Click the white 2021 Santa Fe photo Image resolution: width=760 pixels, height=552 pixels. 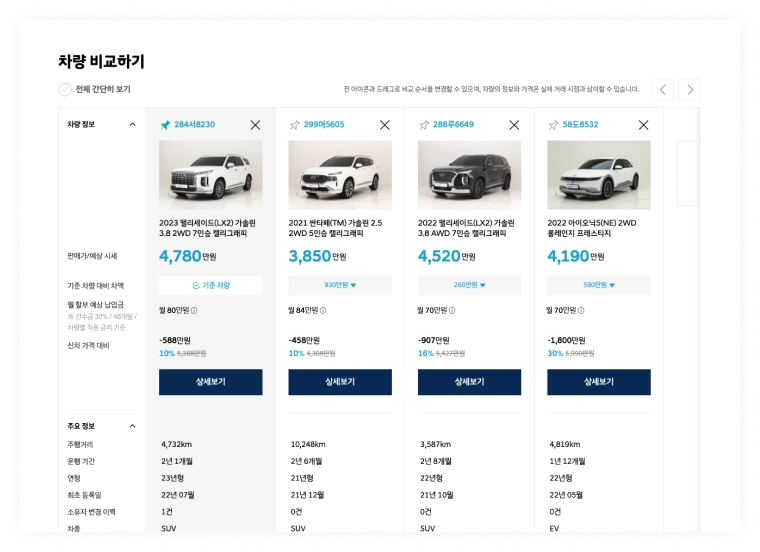[340, 175]
